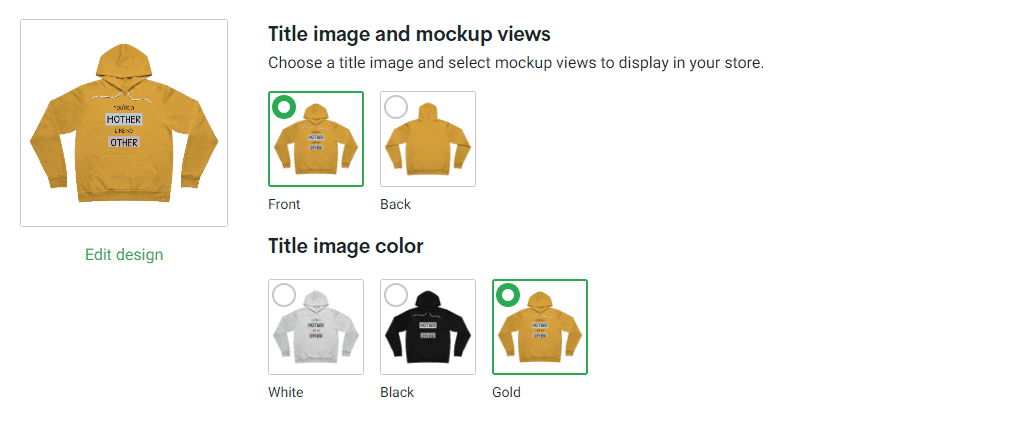Click the "Title image color" heading
The height and width of the screenshot is (426, 1029).
point(346,246)
